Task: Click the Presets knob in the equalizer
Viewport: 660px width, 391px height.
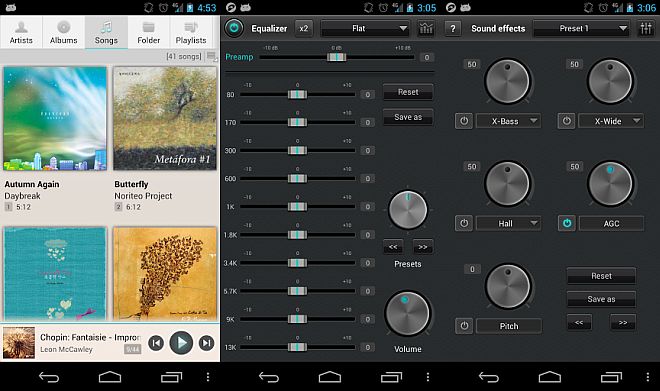Action: click(407, 210)
